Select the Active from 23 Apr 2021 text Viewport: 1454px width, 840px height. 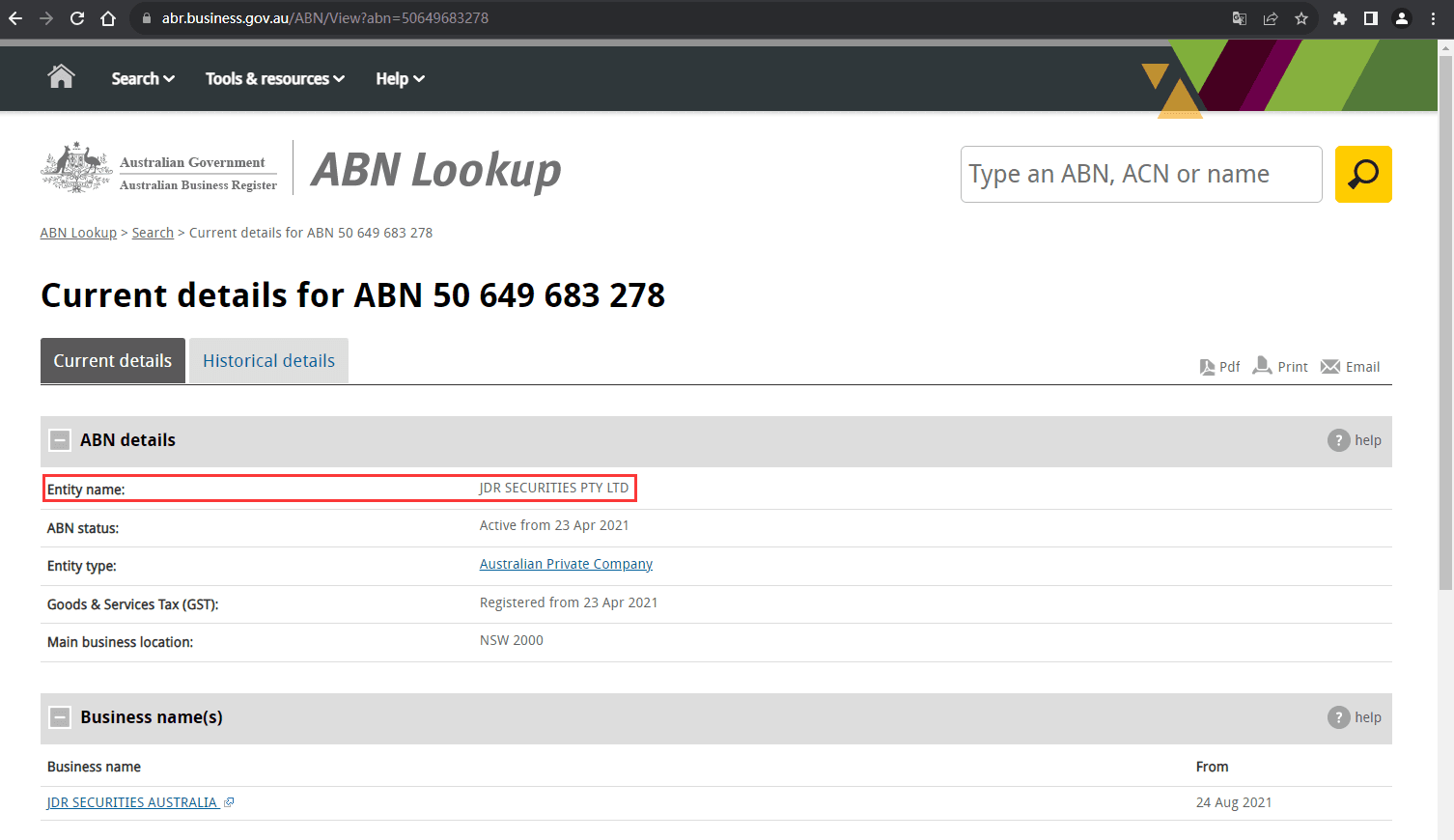pyautogui.click(x=554, y=525)
